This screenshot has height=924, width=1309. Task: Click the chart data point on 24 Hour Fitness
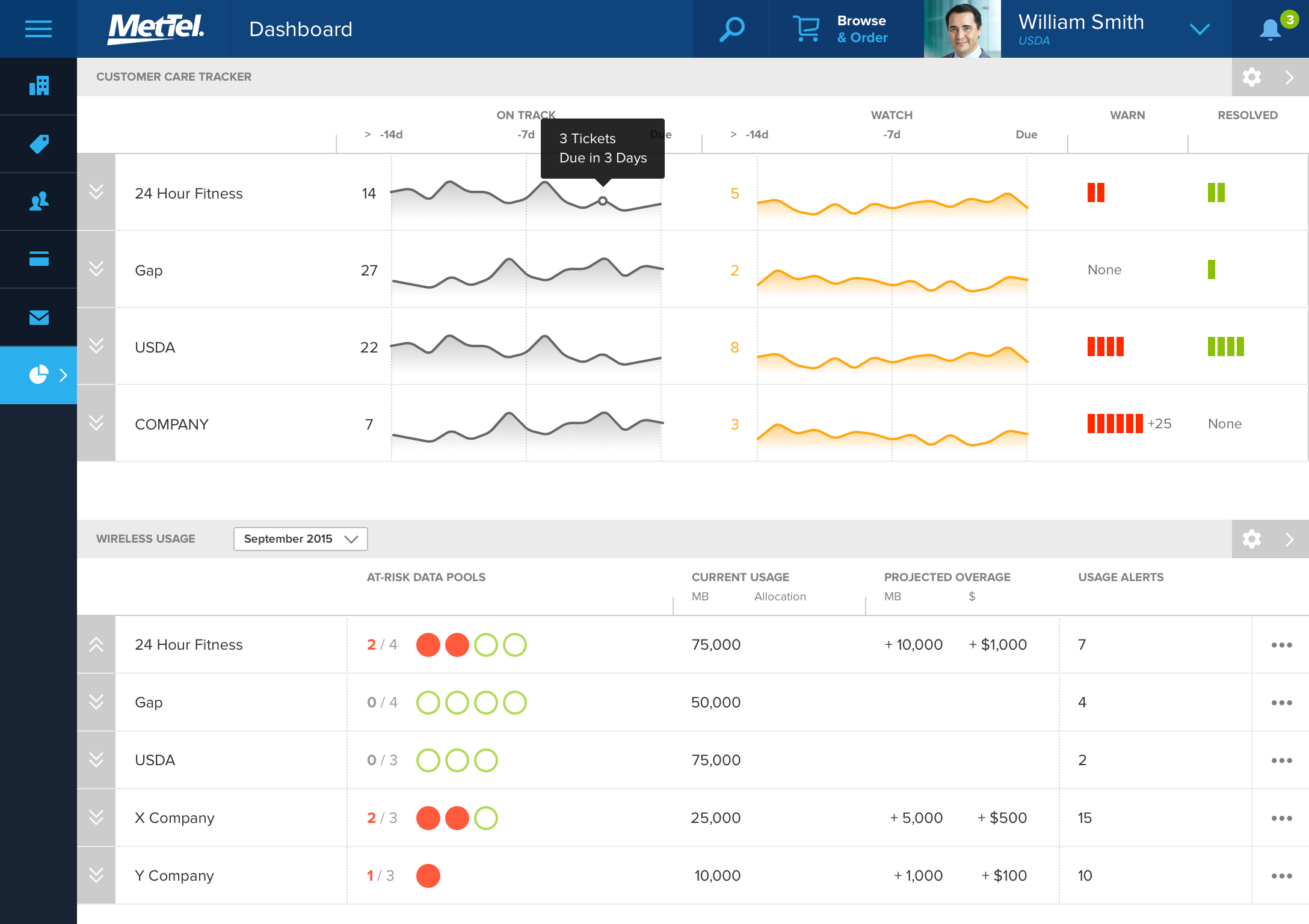coord(603,201)
